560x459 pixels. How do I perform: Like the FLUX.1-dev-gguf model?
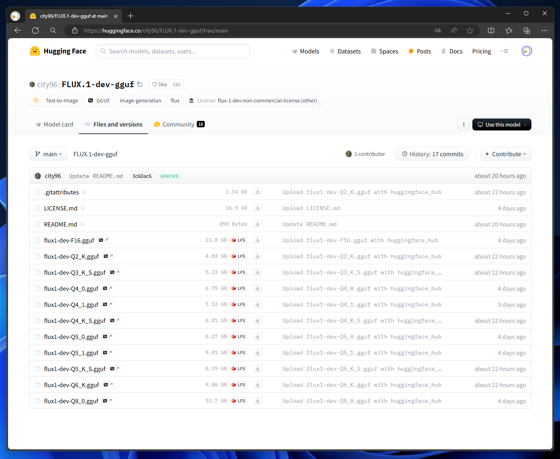(159, 85)
